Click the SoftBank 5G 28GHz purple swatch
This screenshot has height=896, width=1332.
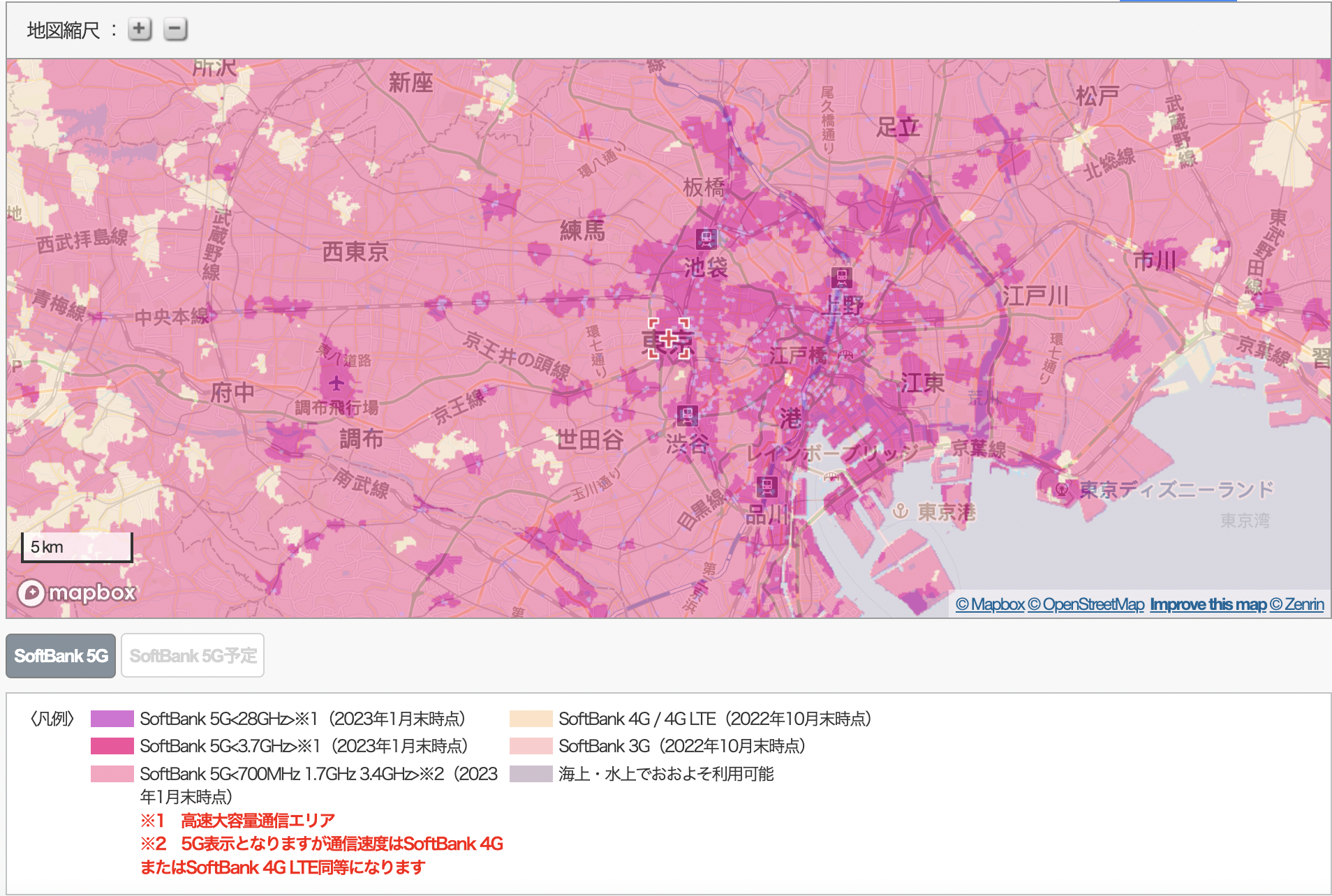112,719
